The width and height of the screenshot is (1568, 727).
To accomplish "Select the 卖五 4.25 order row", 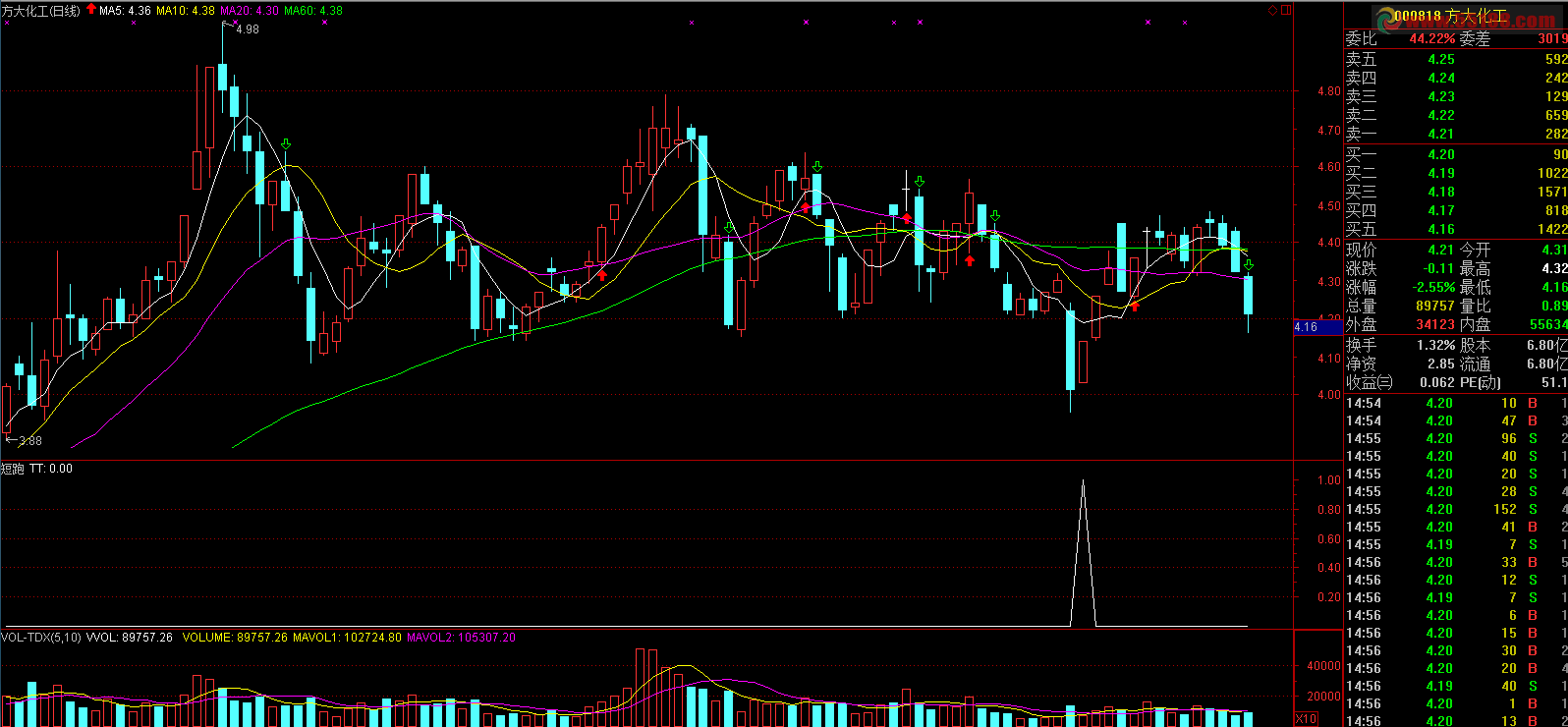I will [1456, 59].
